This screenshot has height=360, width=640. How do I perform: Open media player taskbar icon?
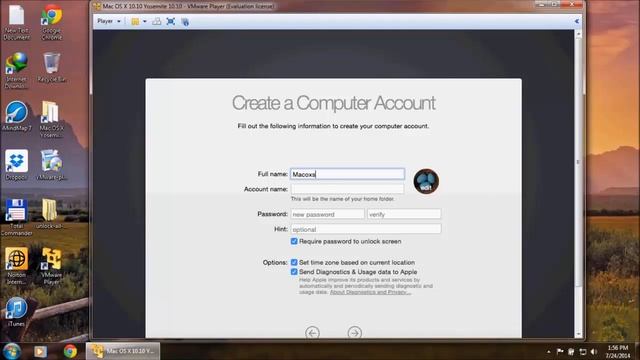tap(40, 351)
